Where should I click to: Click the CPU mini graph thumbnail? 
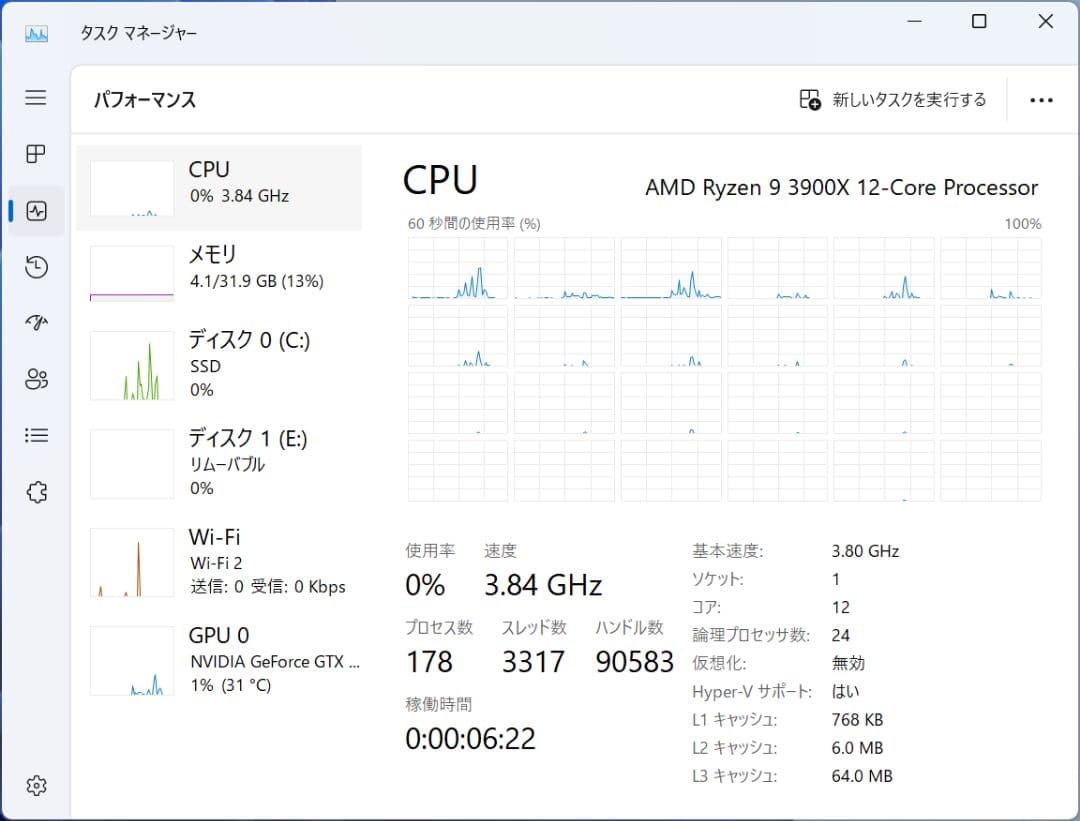[x=131, y=187]
